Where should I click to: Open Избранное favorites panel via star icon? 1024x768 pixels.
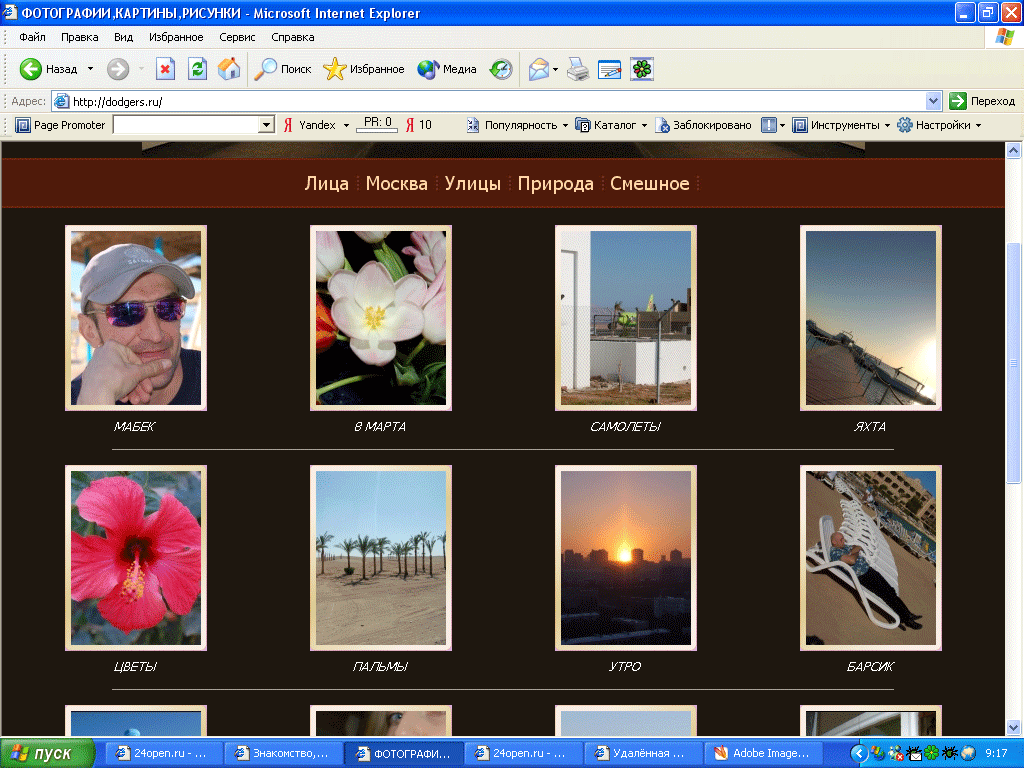coord(333,69)
